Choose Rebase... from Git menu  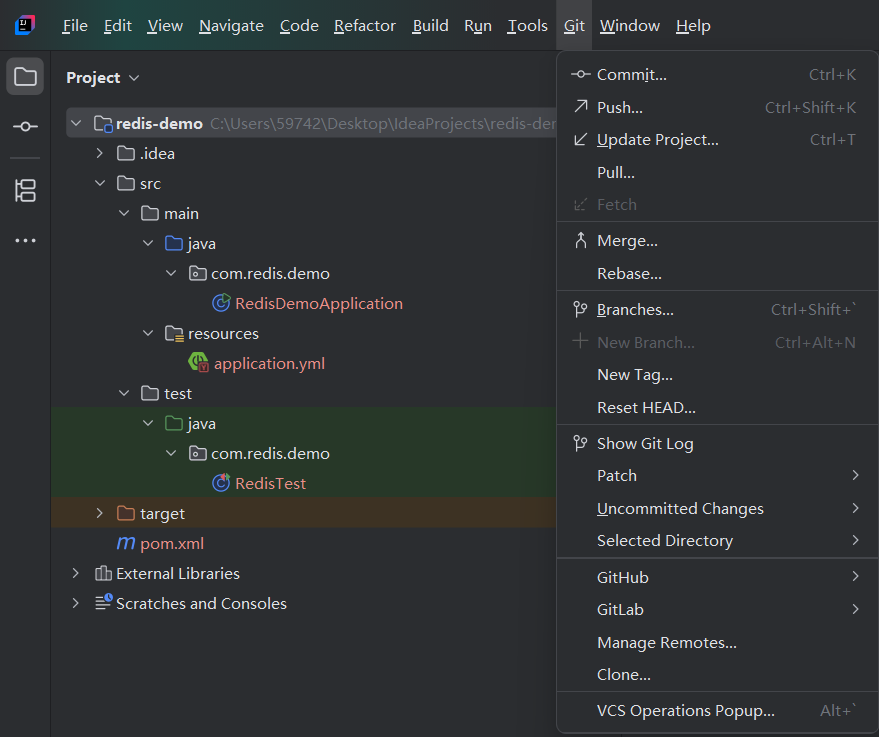click(717, 274)
